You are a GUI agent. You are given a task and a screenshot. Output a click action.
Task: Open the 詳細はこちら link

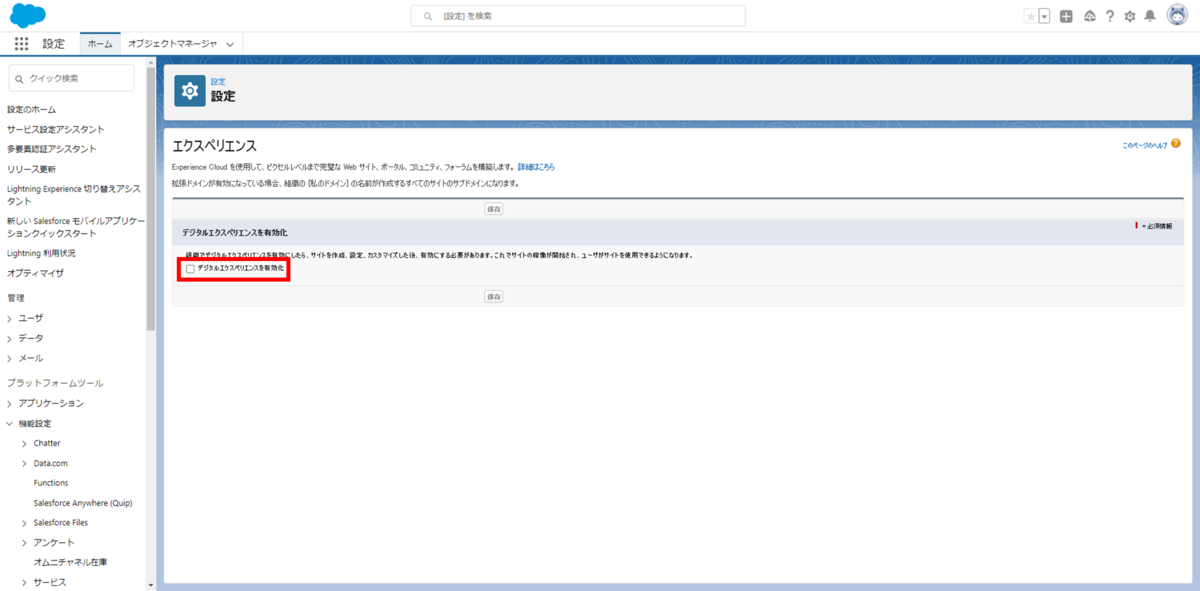(x=536, y=166)
